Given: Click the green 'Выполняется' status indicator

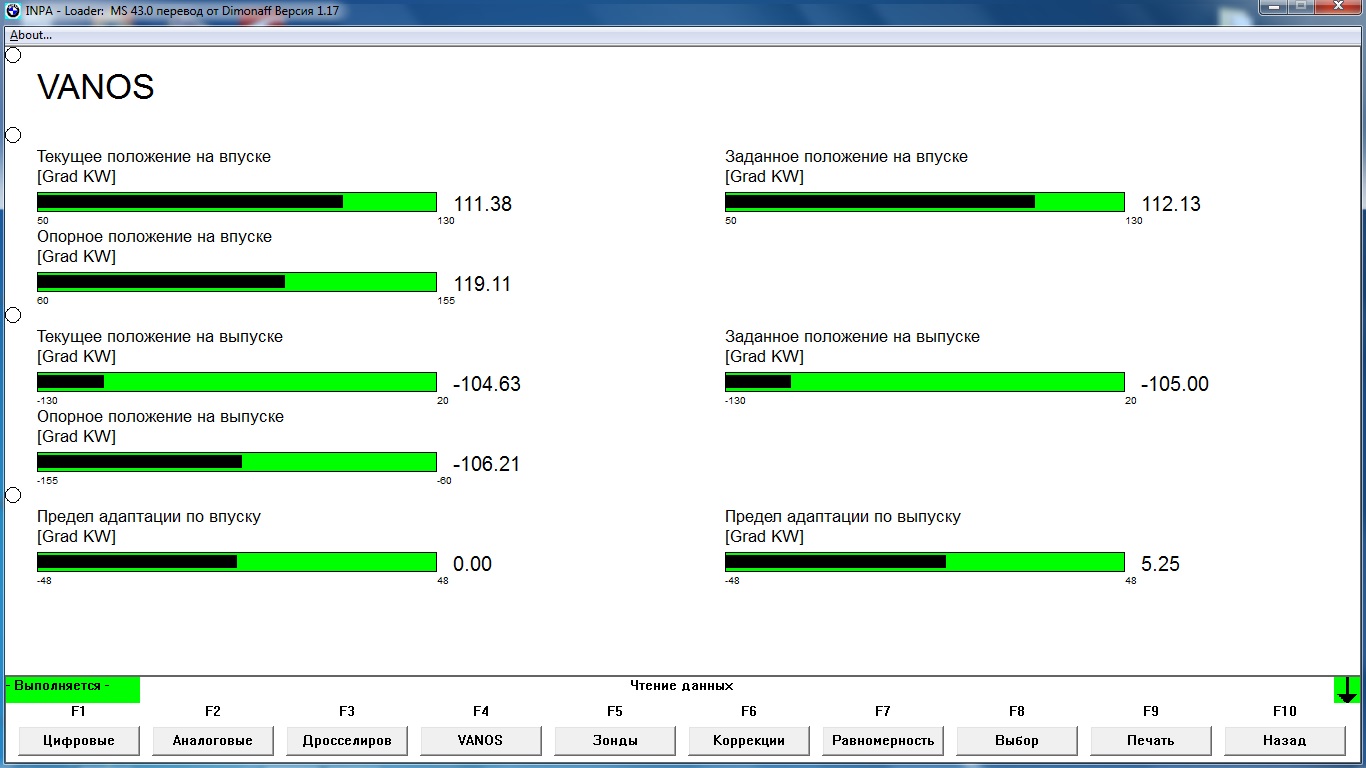Looking at the screenshot, I should click(73, 689).
